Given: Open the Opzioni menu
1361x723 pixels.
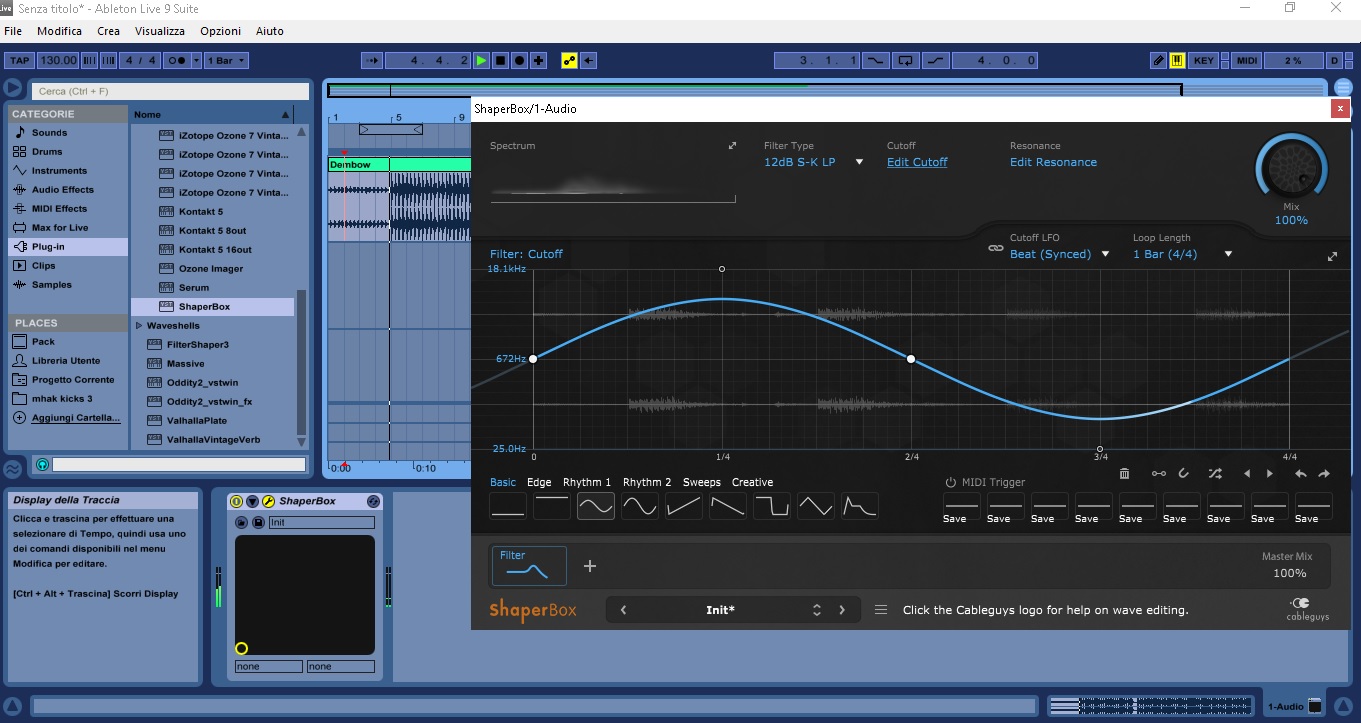Looking at the screenshot, I should click(x=220, y=31).
